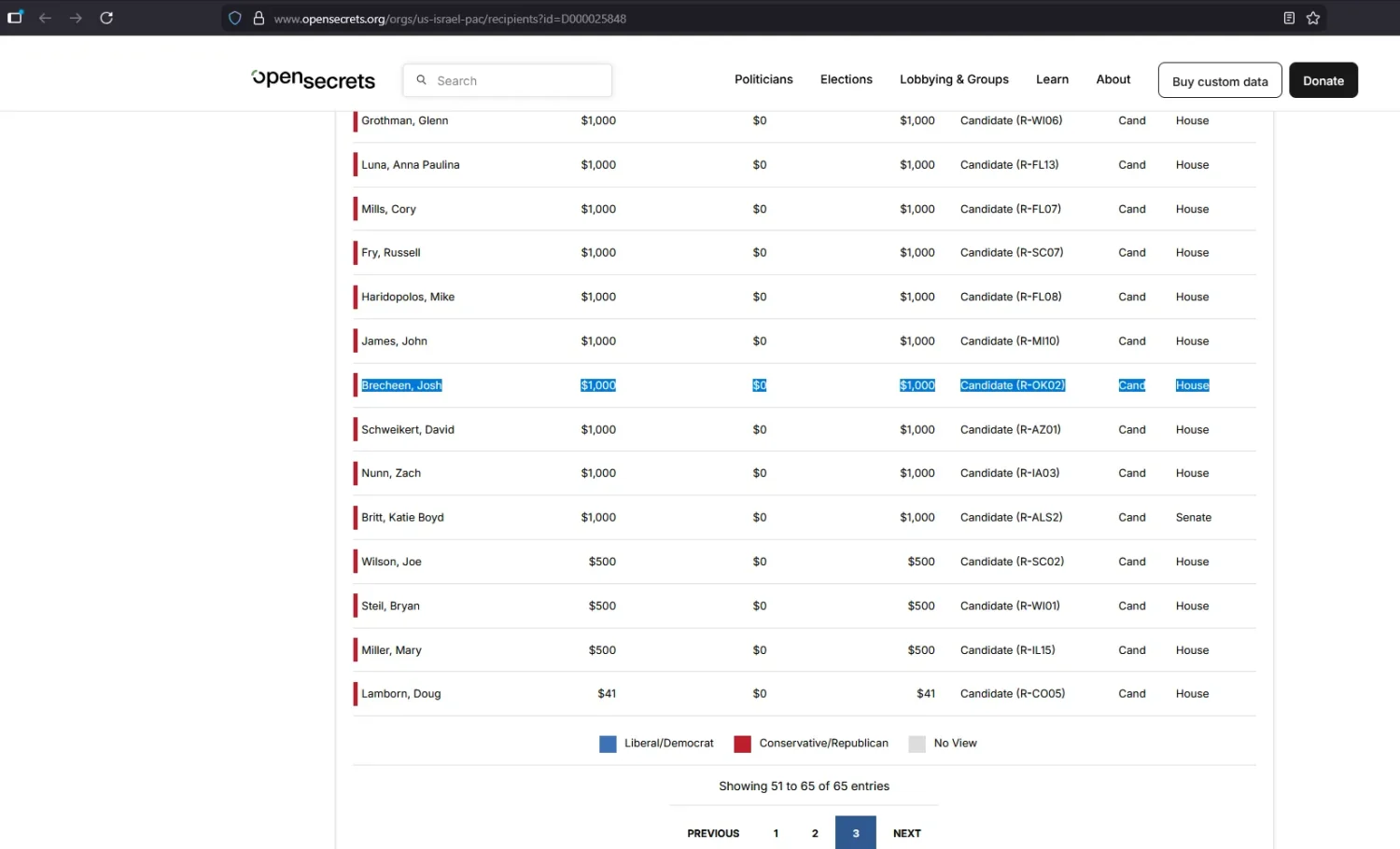Click the browser reload icon
Viewport: 1400px width, 849px height.
[106, 18]
